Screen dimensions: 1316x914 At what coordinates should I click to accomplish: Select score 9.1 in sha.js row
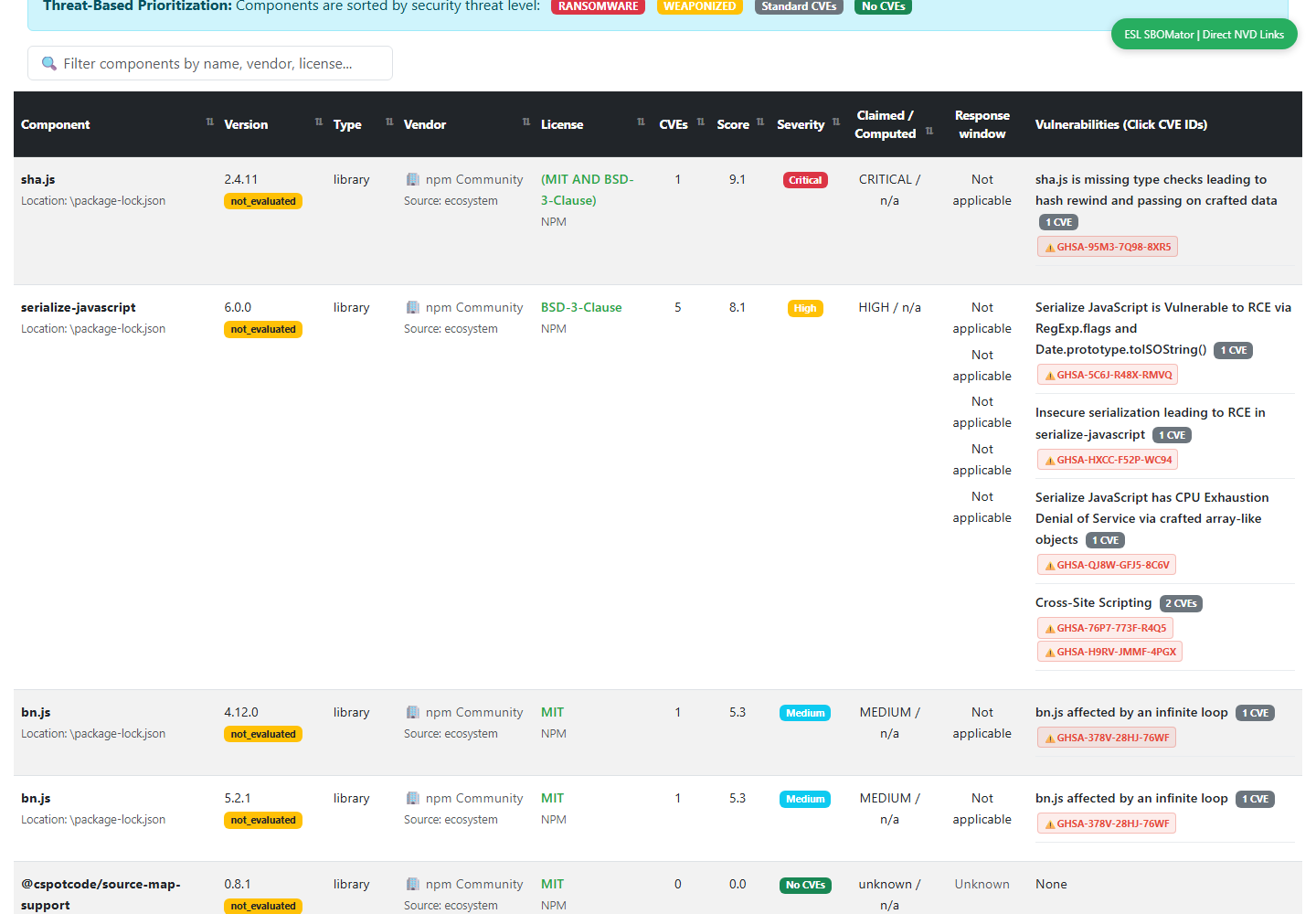click(x=738, y=179)
